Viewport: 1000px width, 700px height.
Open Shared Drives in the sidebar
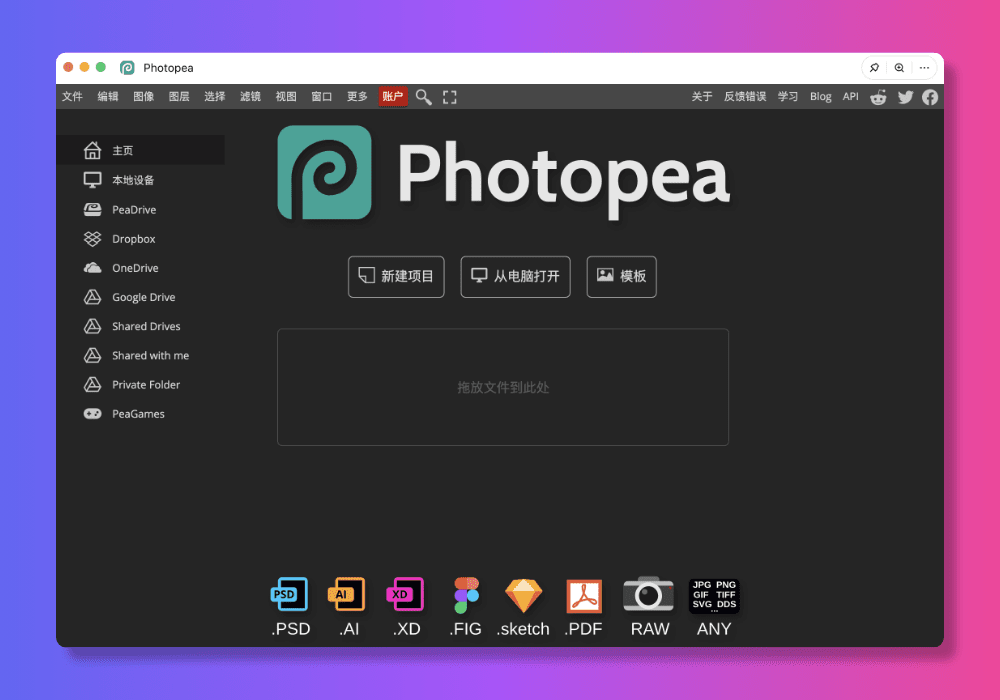[x=140, y=326]
